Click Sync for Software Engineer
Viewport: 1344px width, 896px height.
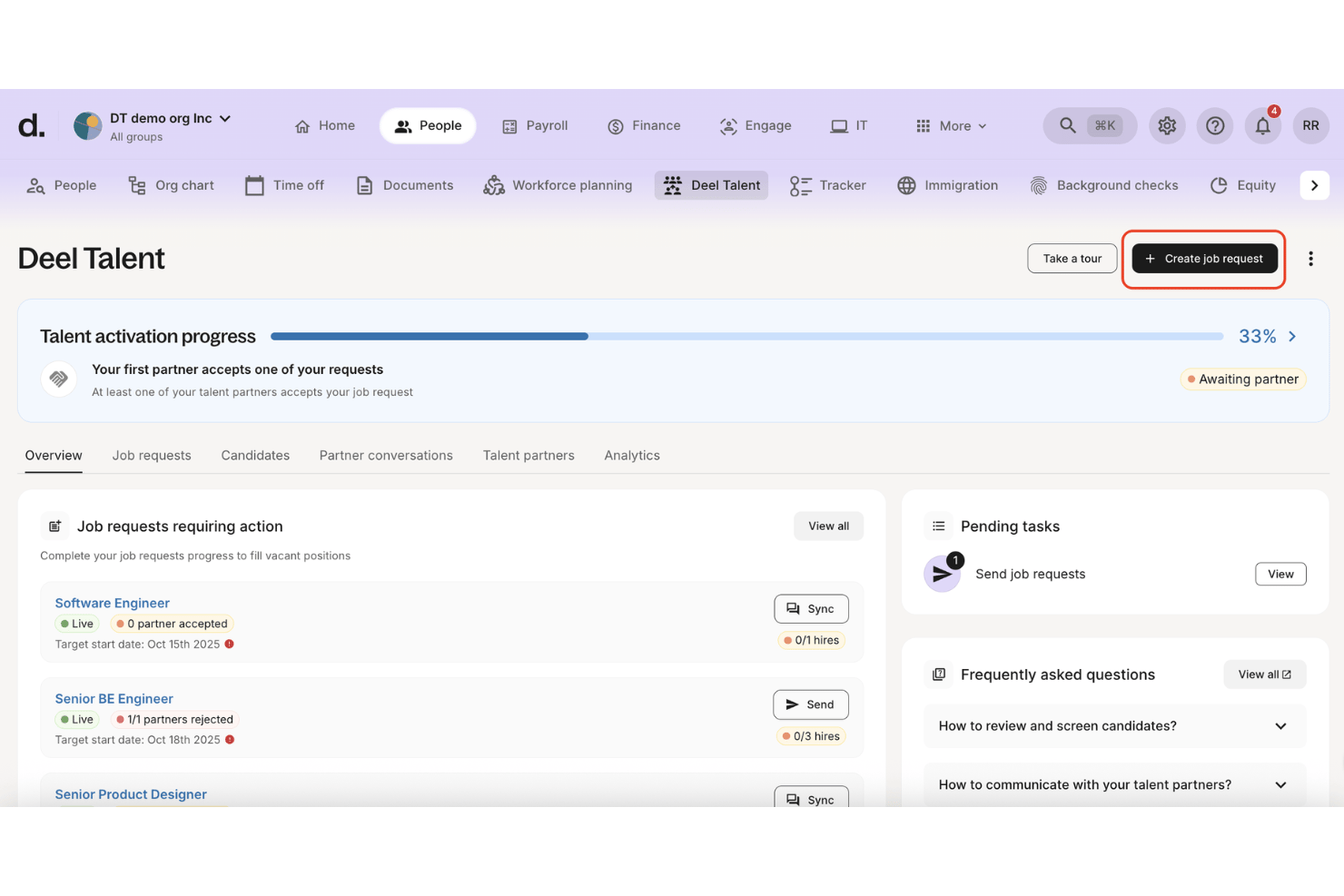click(811, 609)
